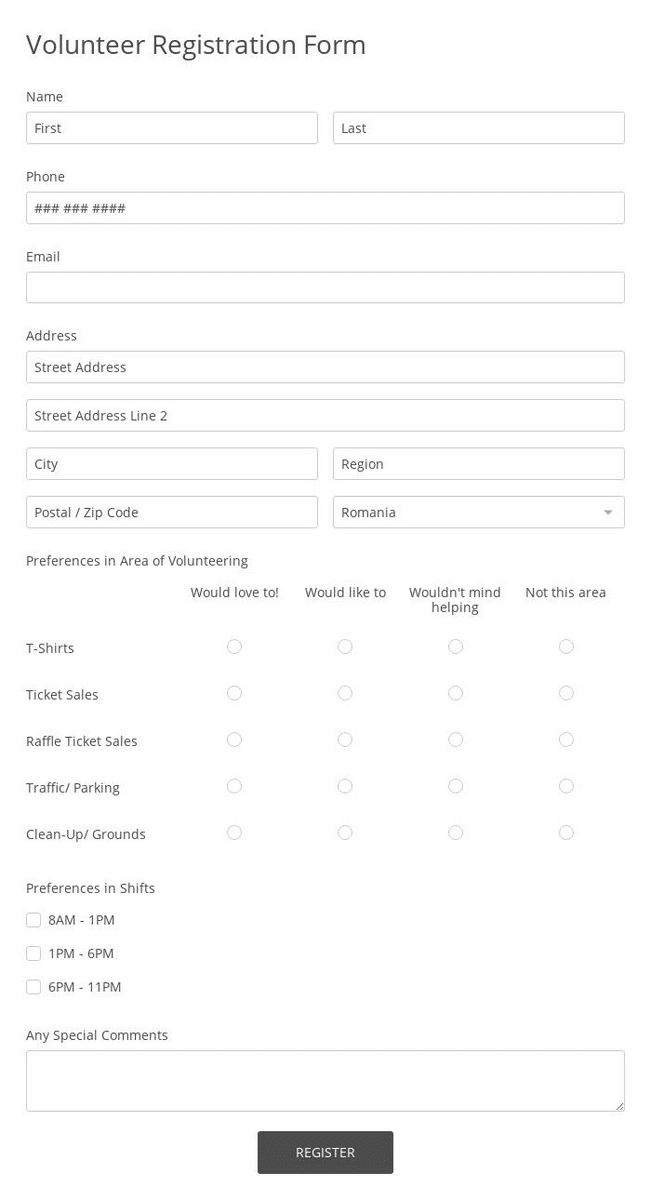Choose "Would like to" for Ticket Sales
Viewport: 651px width, 1200px height.
[345, 693]
